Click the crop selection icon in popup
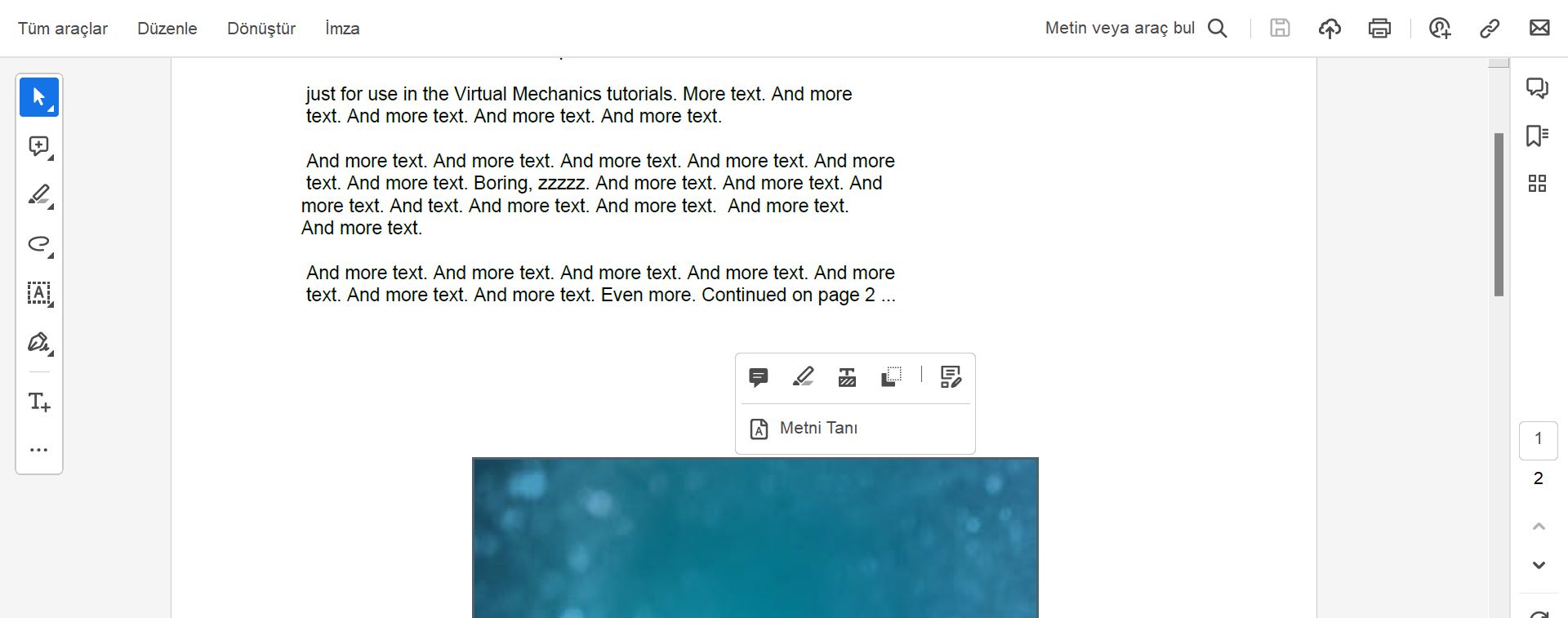1568x618 pixels. [891, 376]
